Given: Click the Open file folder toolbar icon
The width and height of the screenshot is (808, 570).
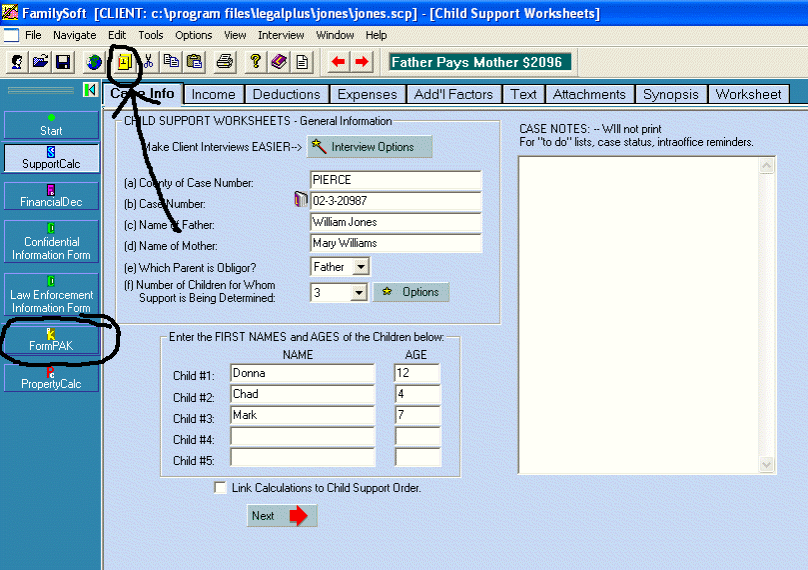Looking at the screenshot, I should click(40, 62).
